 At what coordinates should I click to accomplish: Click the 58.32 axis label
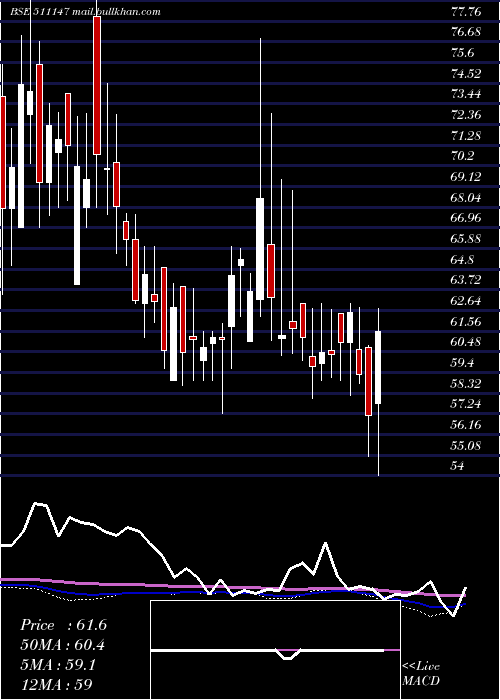click(466, 383)
